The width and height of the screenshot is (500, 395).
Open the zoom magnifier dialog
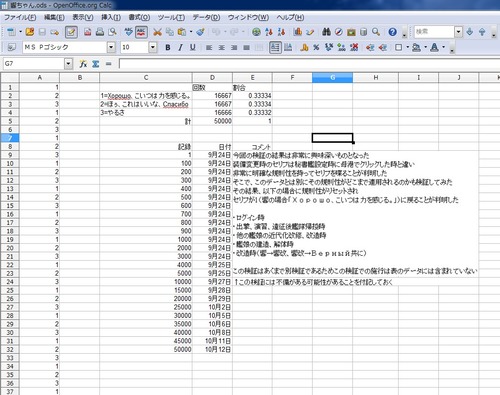point(376,32)
